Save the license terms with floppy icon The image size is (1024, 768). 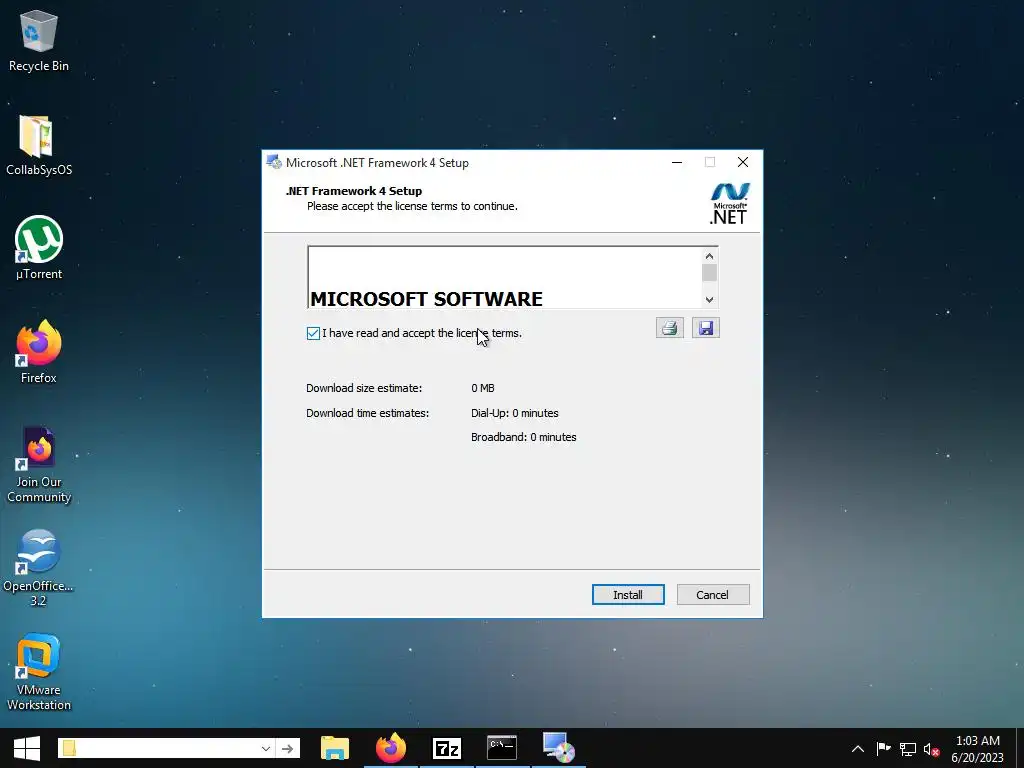point(705,328)
